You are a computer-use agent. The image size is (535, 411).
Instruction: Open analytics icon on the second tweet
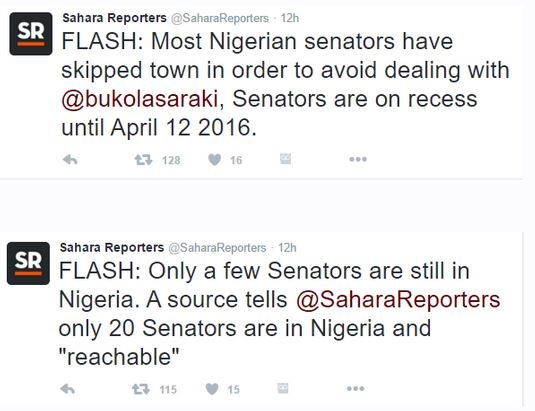283,388
